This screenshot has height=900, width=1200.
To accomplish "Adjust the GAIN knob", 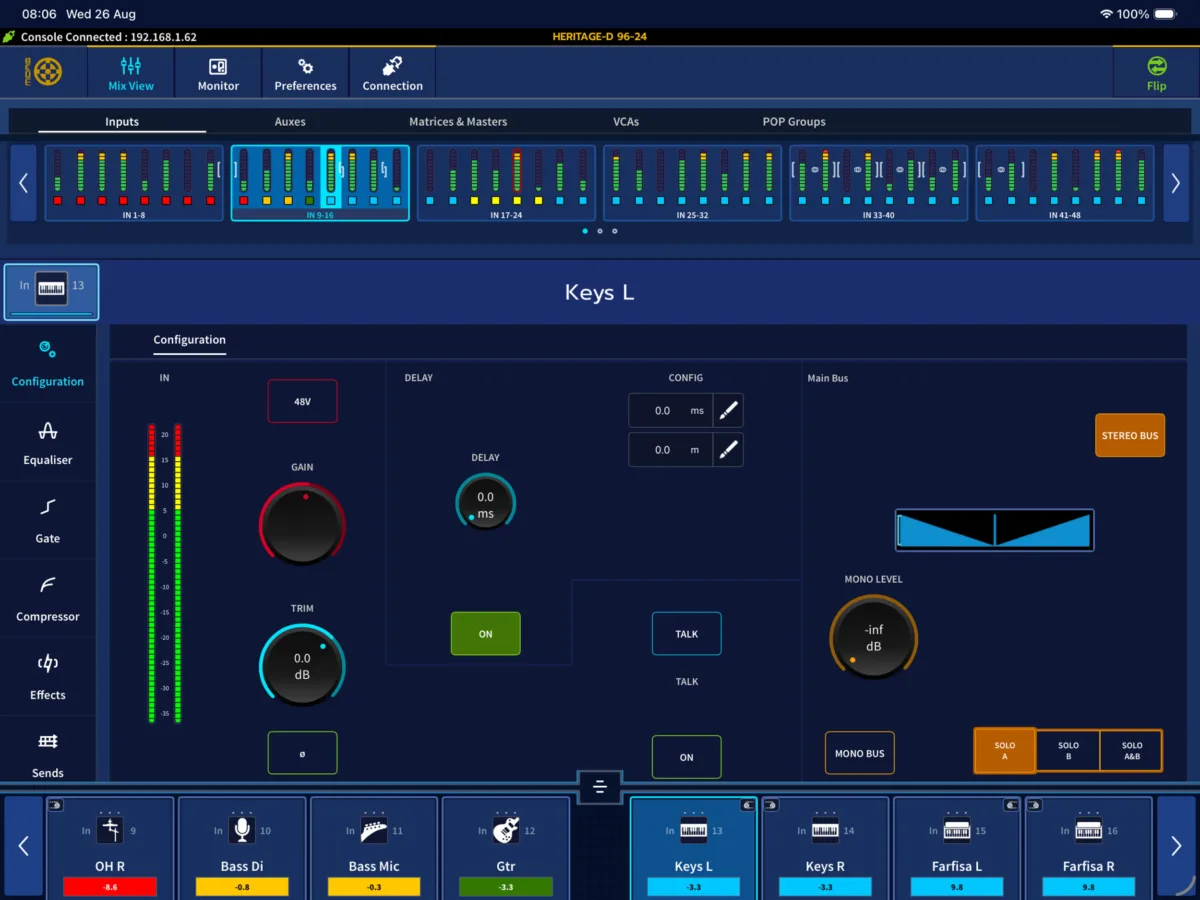I will 302,525.
